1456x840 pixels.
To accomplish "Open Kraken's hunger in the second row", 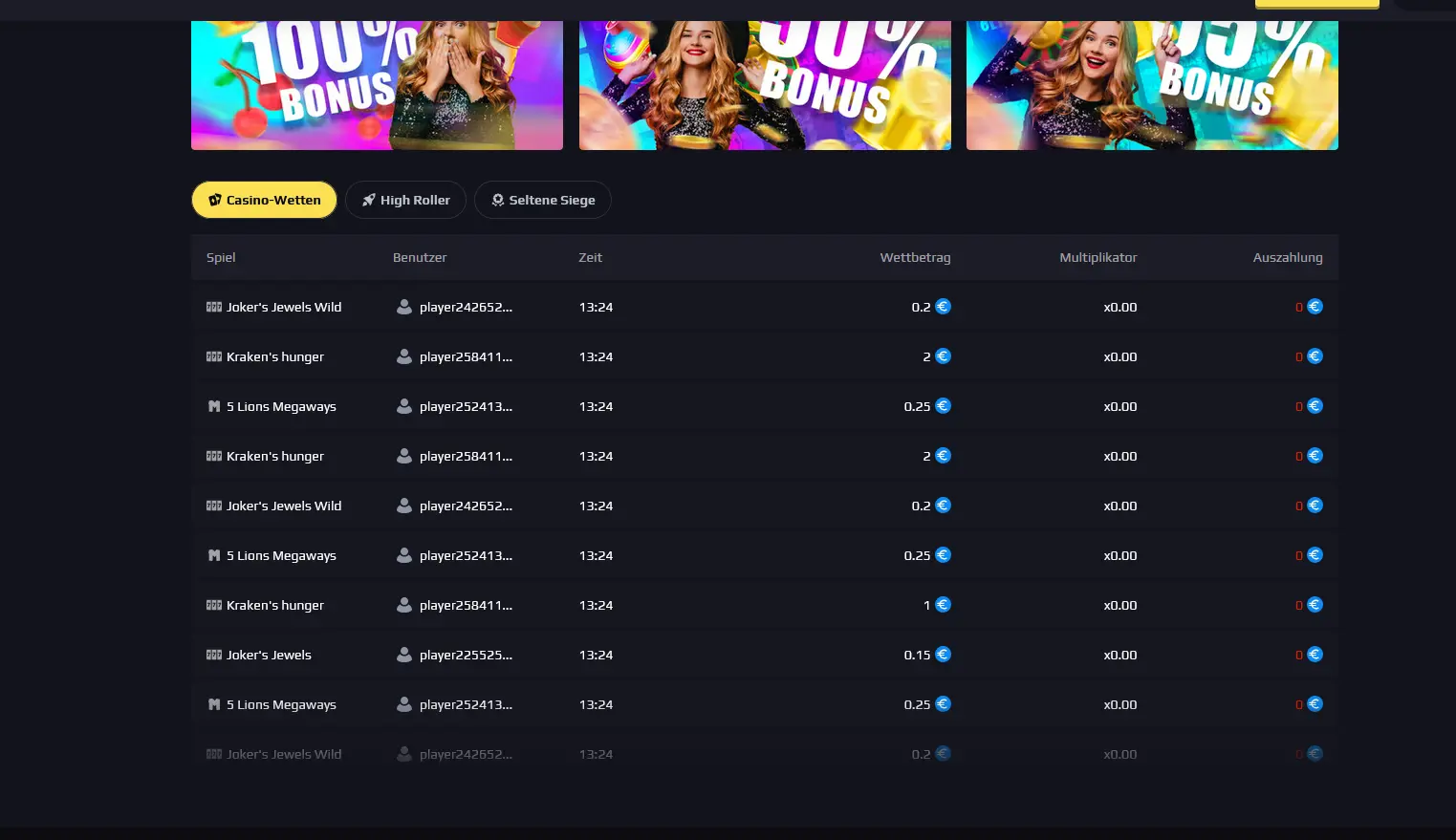I will pos(275,356).
